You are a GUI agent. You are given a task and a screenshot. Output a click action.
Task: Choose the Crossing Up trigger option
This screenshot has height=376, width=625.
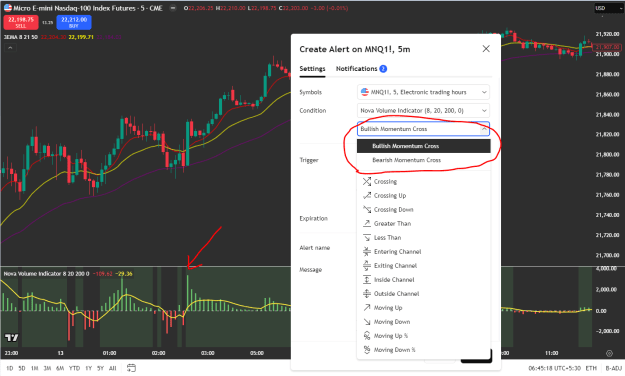click(424, 195)
